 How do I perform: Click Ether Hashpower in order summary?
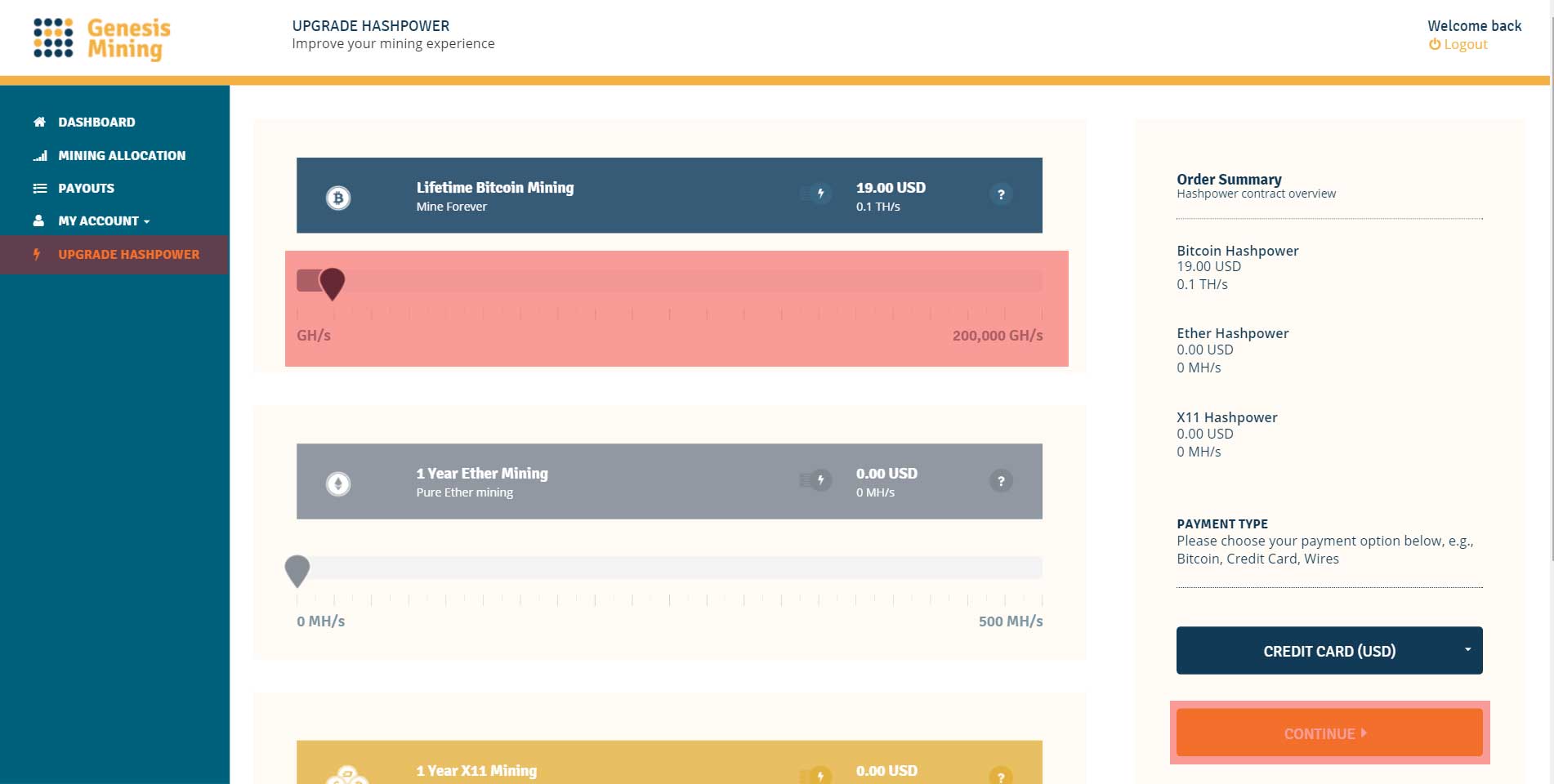[1232, 333]
